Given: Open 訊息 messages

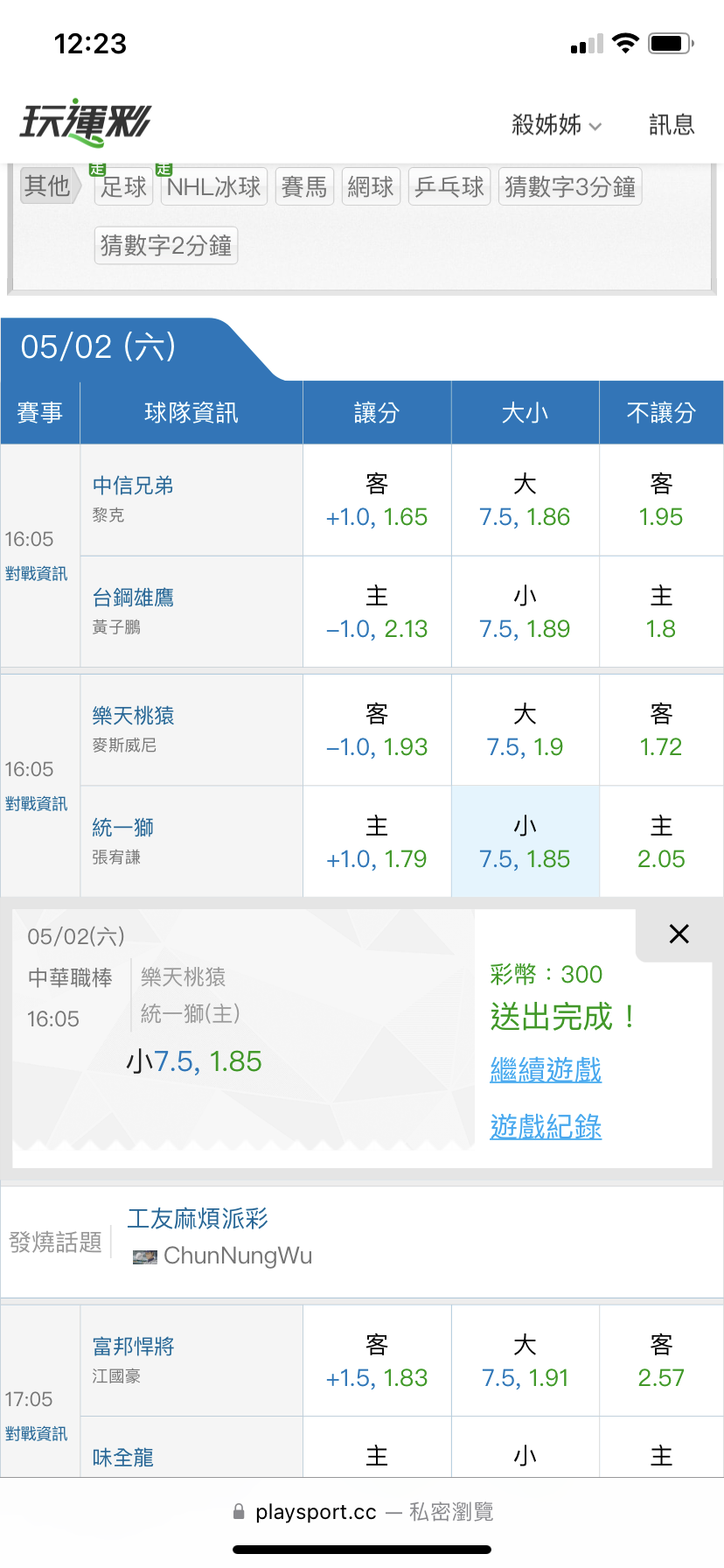Looking at the screenshot, I should coord(672,124).
